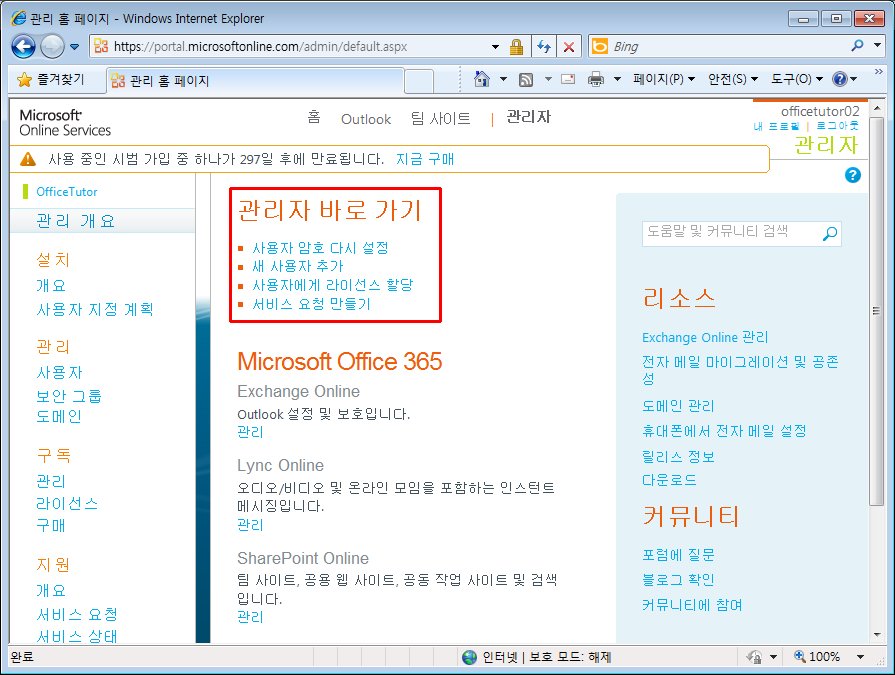The image size is (895, 675).
Task: Open 도메인 in the left sidebar
Action: point(59,417)
